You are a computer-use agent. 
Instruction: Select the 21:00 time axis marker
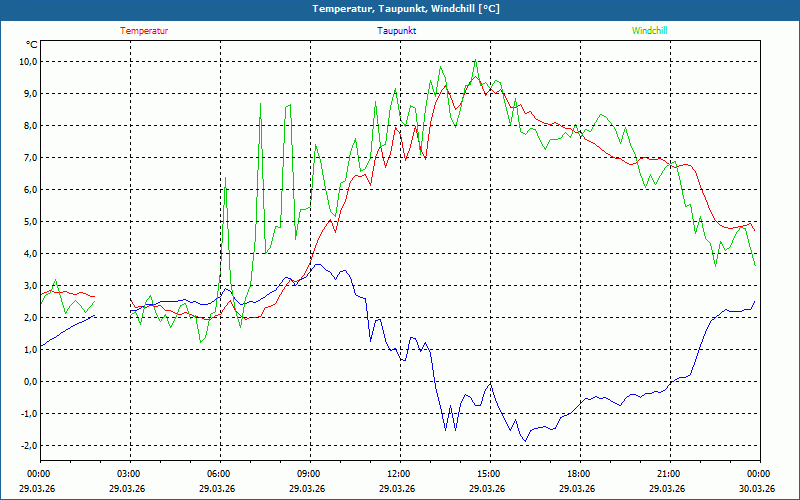coord(669,474)
